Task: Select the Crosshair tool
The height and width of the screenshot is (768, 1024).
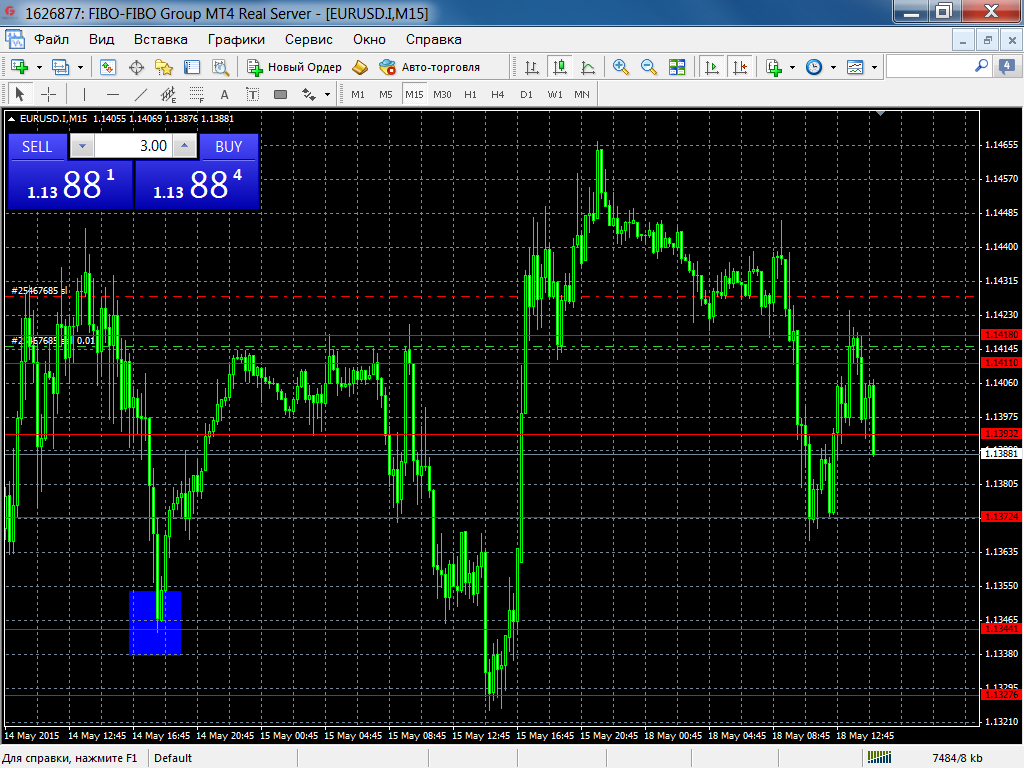Action: tap(48, 95)
